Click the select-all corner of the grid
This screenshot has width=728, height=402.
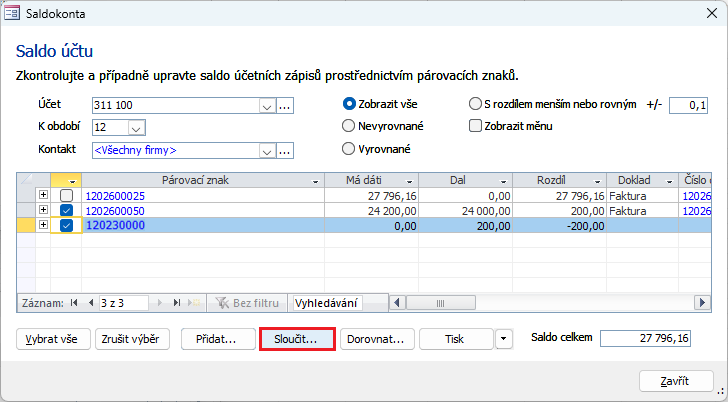click(26, 180)
